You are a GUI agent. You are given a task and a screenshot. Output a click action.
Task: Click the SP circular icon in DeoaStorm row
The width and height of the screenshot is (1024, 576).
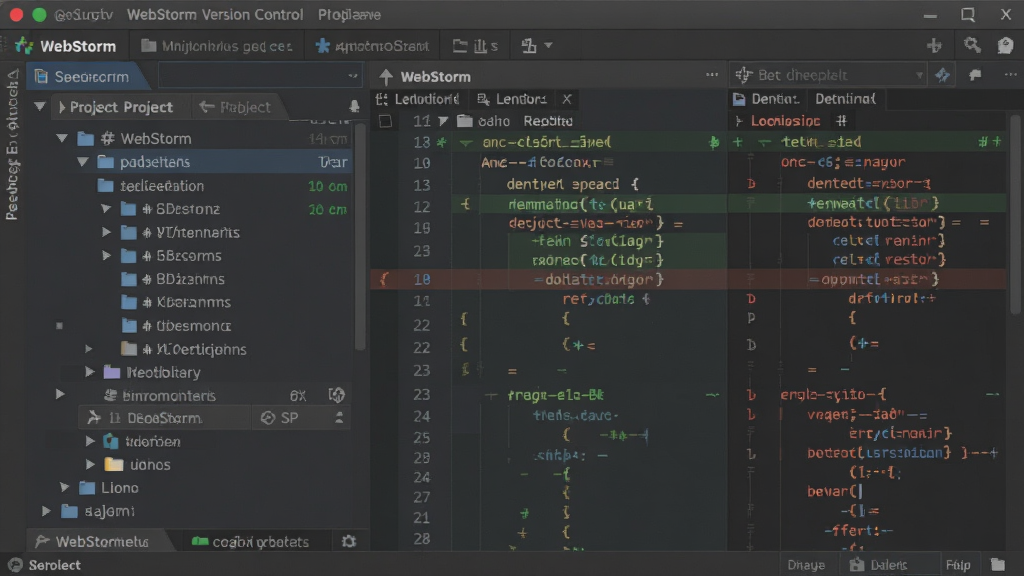pos(268,418)
